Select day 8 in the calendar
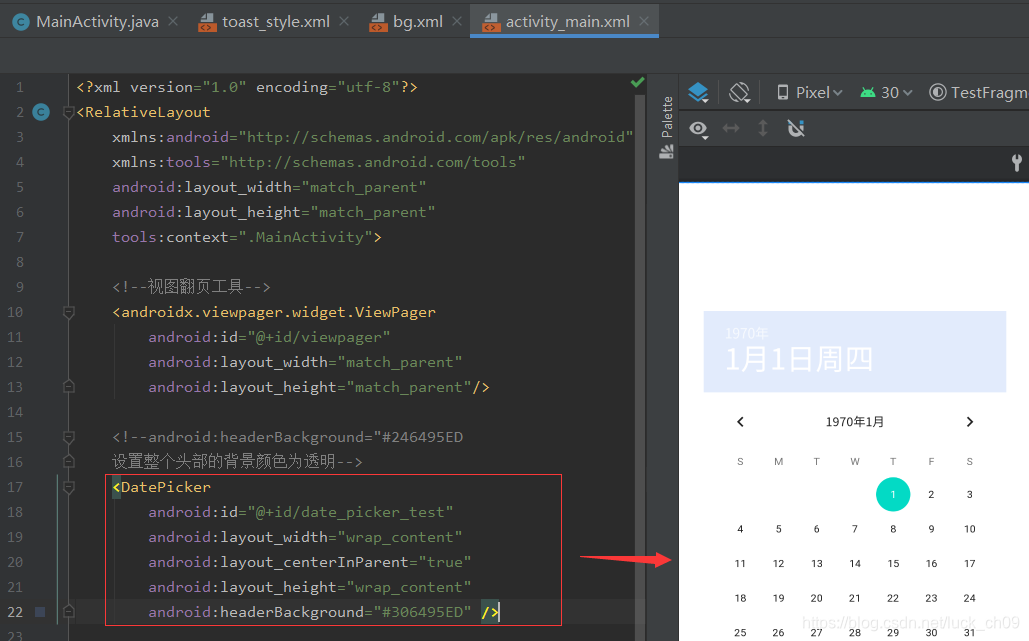This screenshot has width=1029, height=641. (893, 529)
